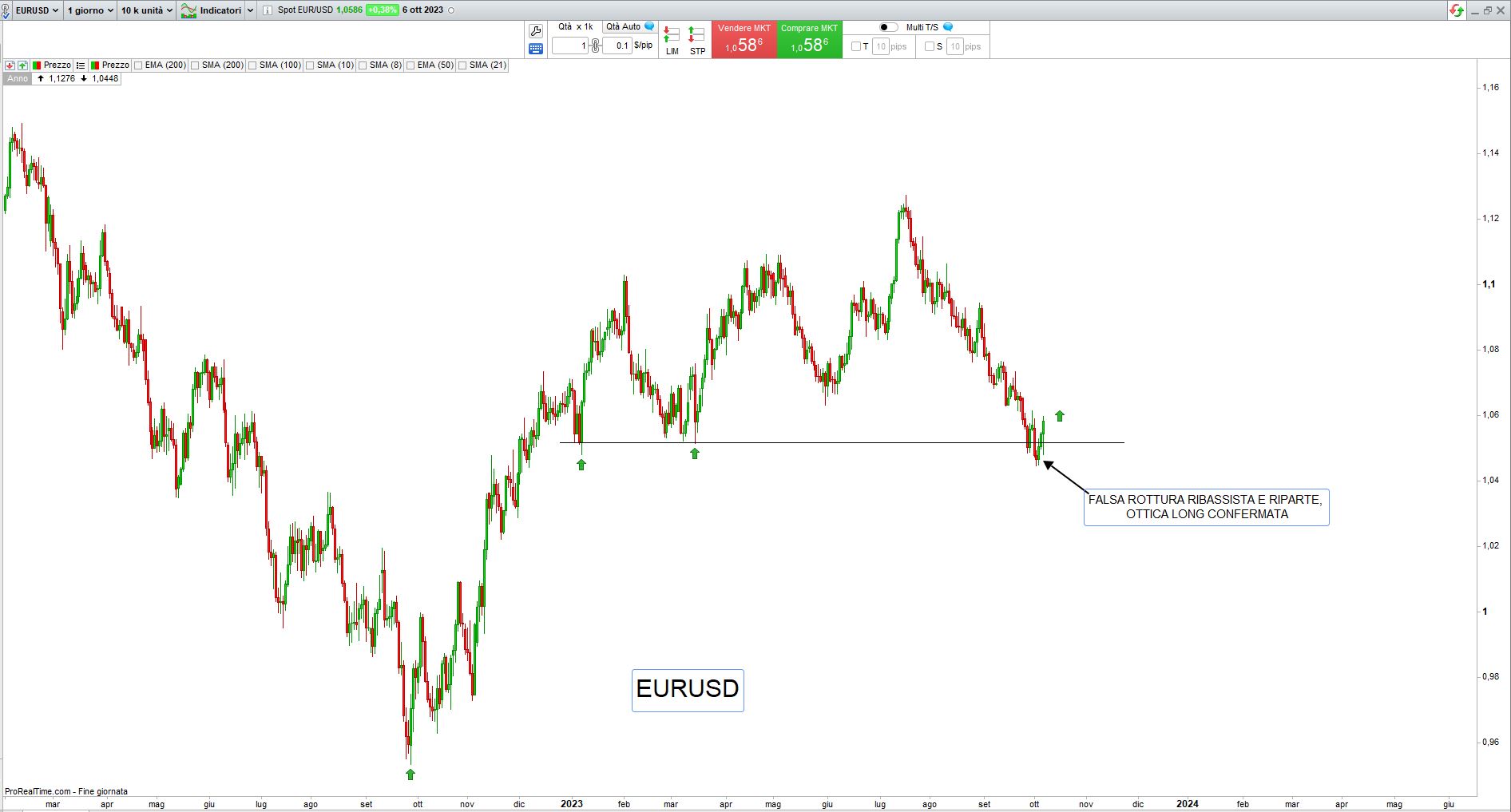Check the T take-profit checkbox
Viewport: 1511px width, 812px height.
tap(856, 46)
